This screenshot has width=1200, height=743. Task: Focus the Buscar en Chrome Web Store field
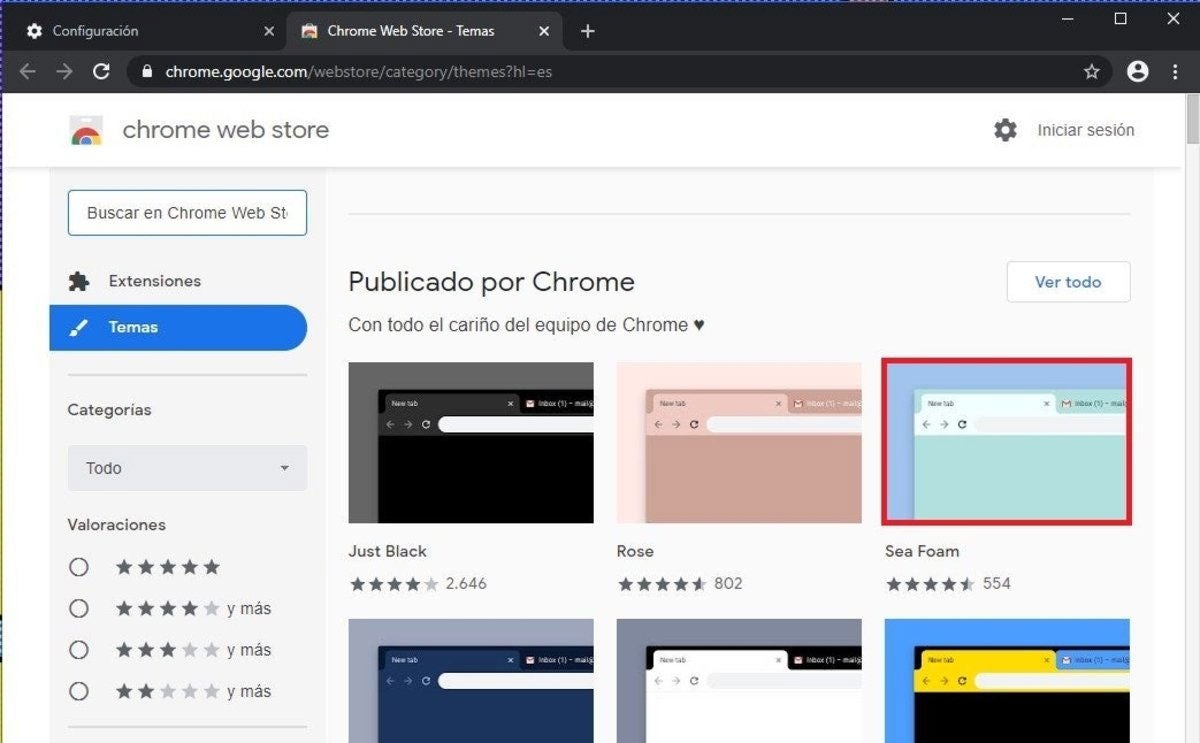187,213
